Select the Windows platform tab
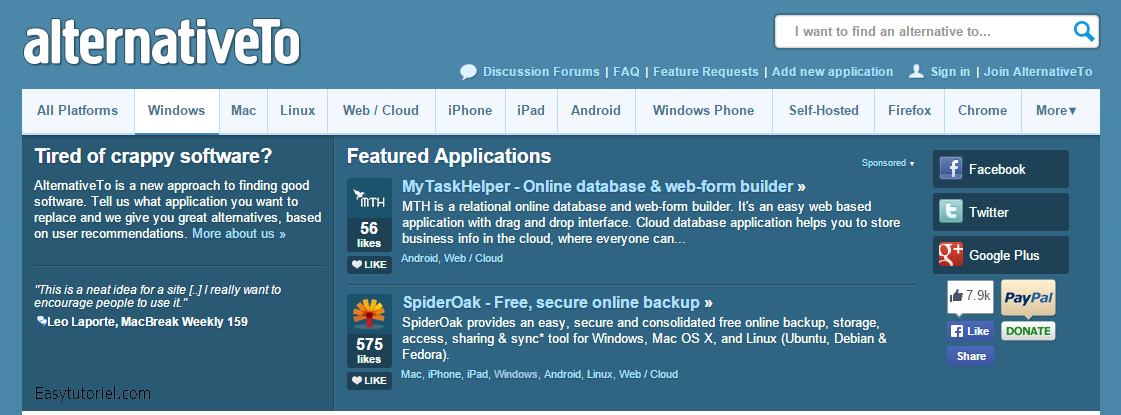1121x415 pixels. 177,111
